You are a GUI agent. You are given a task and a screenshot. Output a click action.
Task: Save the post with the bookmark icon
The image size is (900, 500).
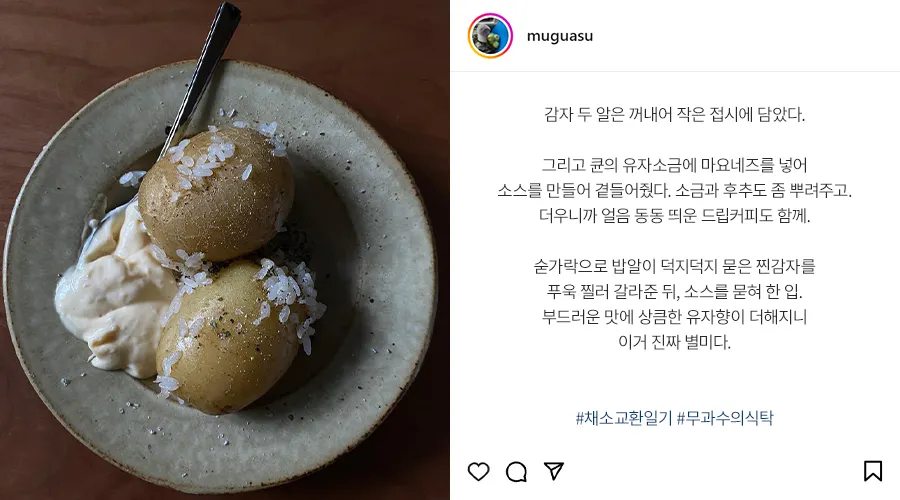[872, 471]
